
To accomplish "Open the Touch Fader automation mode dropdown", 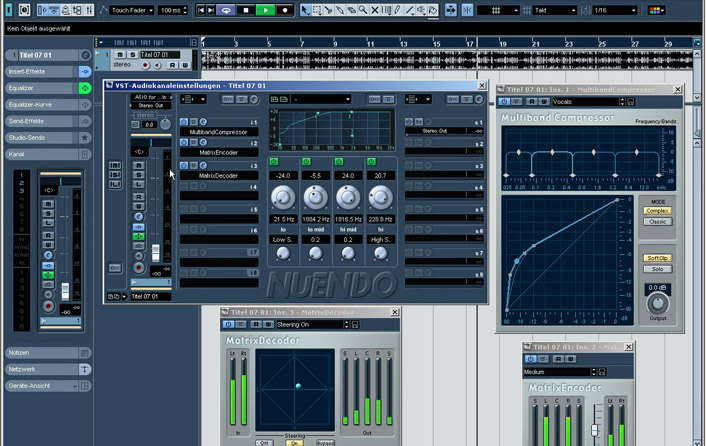I will (x=132, y=10).
